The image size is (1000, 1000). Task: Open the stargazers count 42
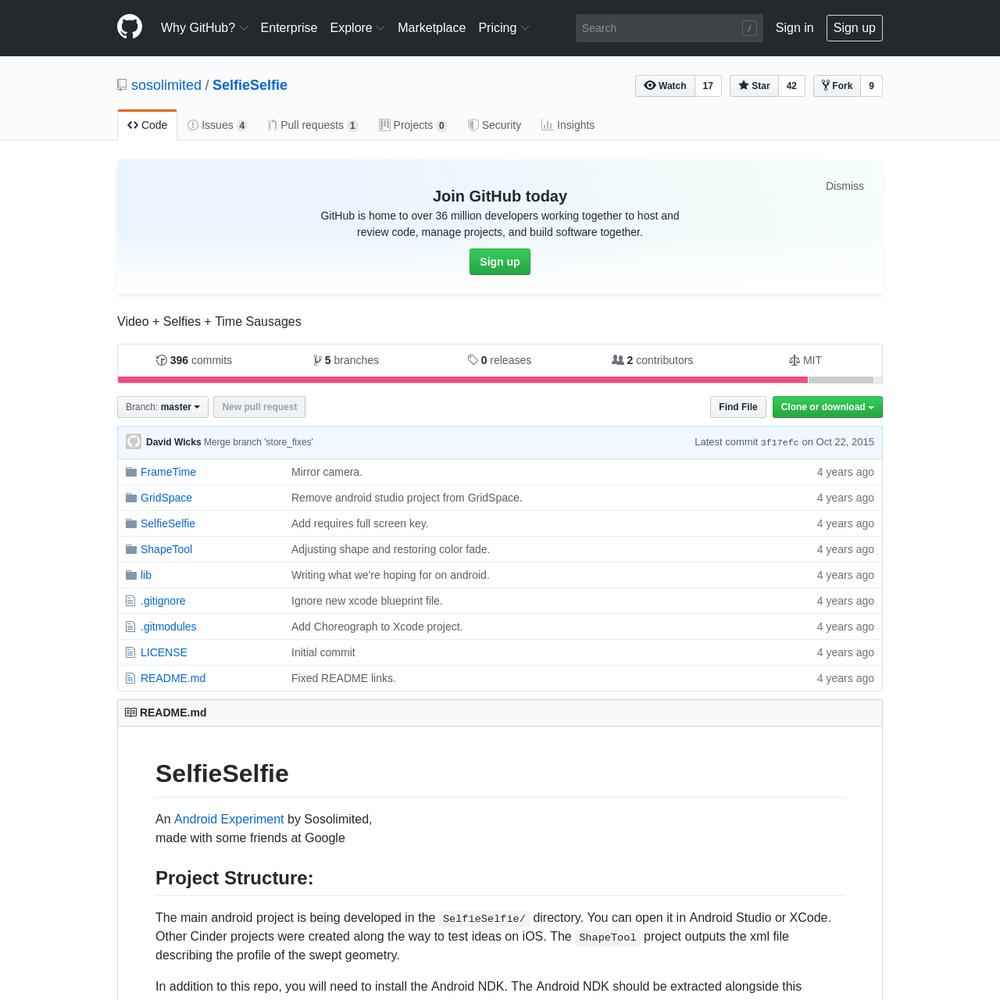click(x=791, y=85)
